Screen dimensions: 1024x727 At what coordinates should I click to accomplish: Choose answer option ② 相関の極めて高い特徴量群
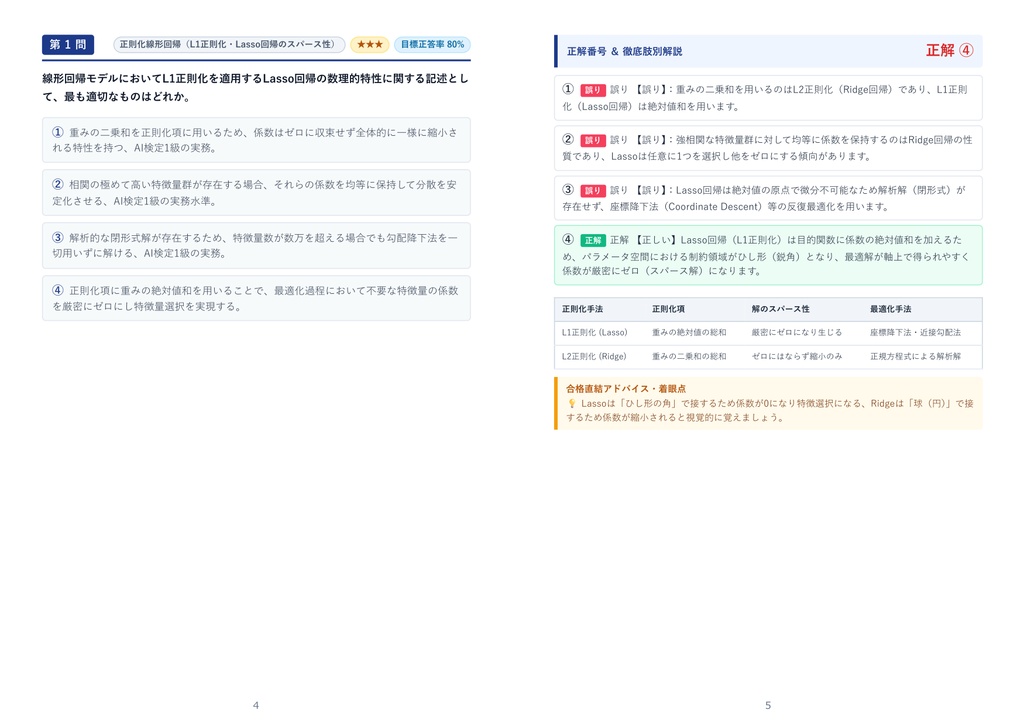click(256, 193)
